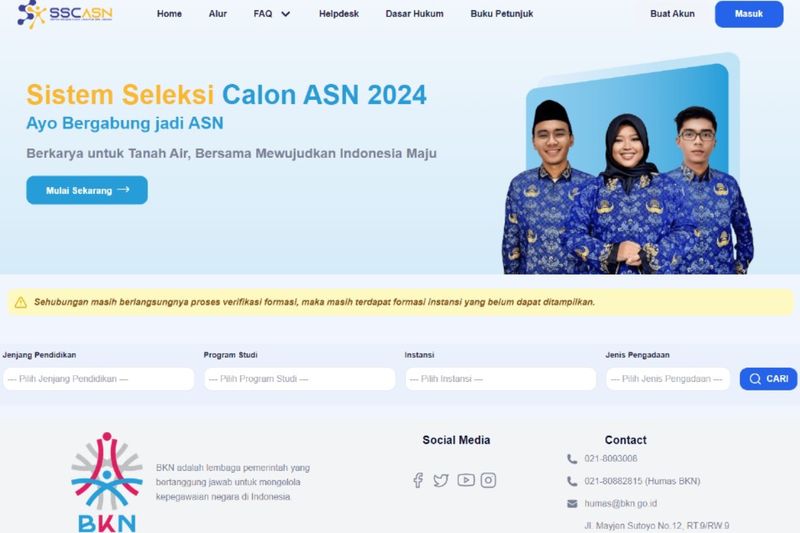
Task: Click the BKN logo in the footer
Action: [107, 482]
